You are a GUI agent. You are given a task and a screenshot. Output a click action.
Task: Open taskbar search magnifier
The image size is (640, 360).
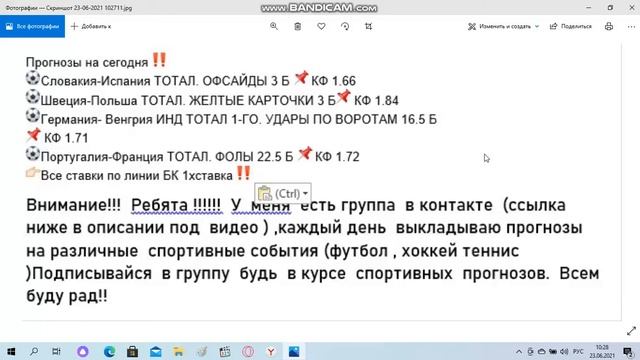pyautogui.click(x=34, y=351)
